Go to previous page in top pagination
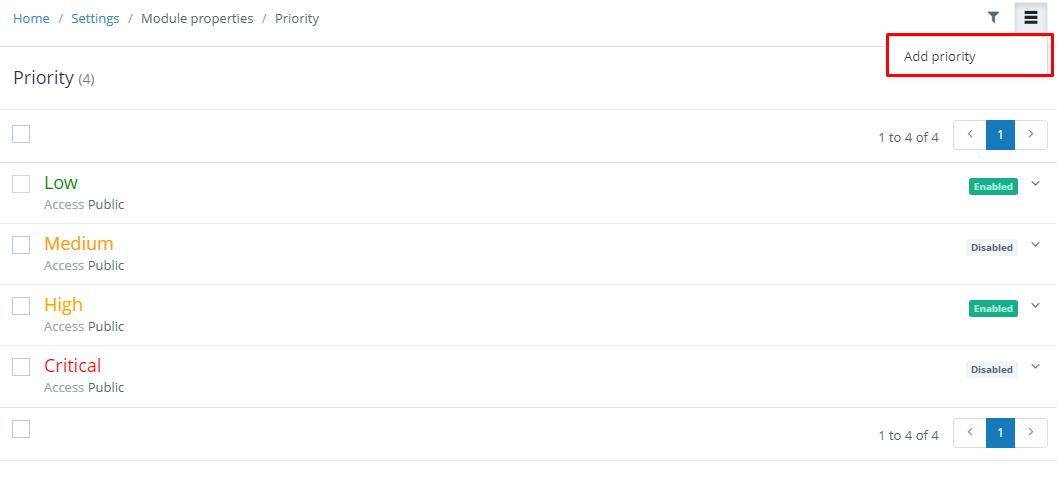This screenshot has width=1057, height=489. 970,135
